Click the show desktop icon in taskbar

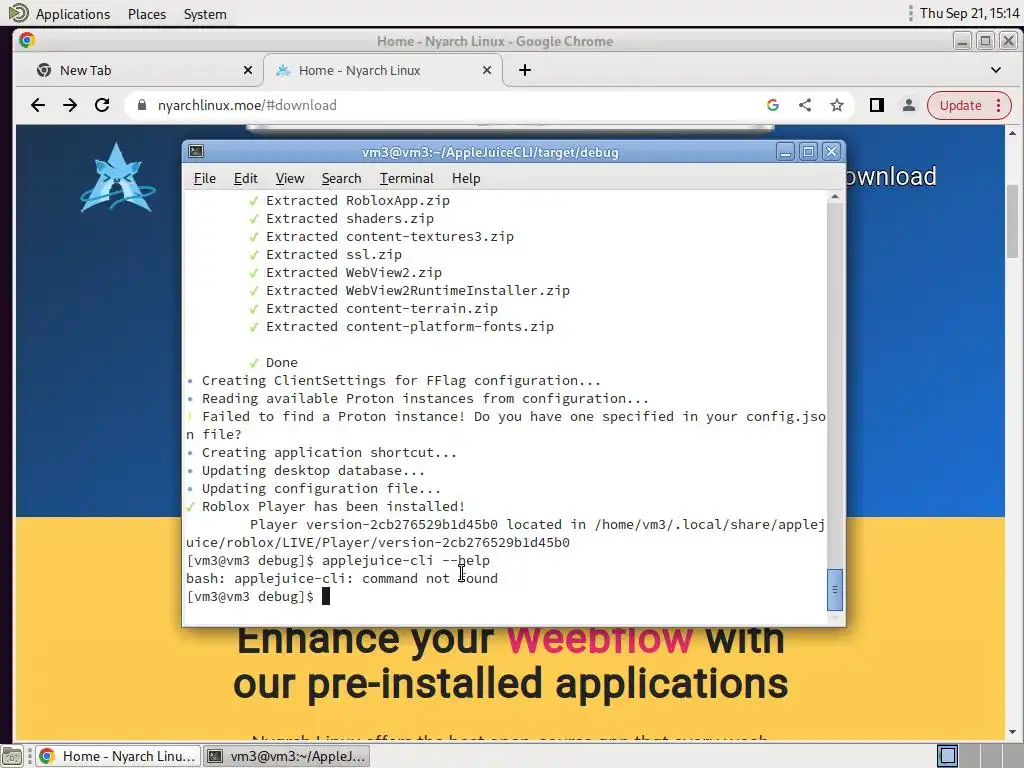(12, 756)
